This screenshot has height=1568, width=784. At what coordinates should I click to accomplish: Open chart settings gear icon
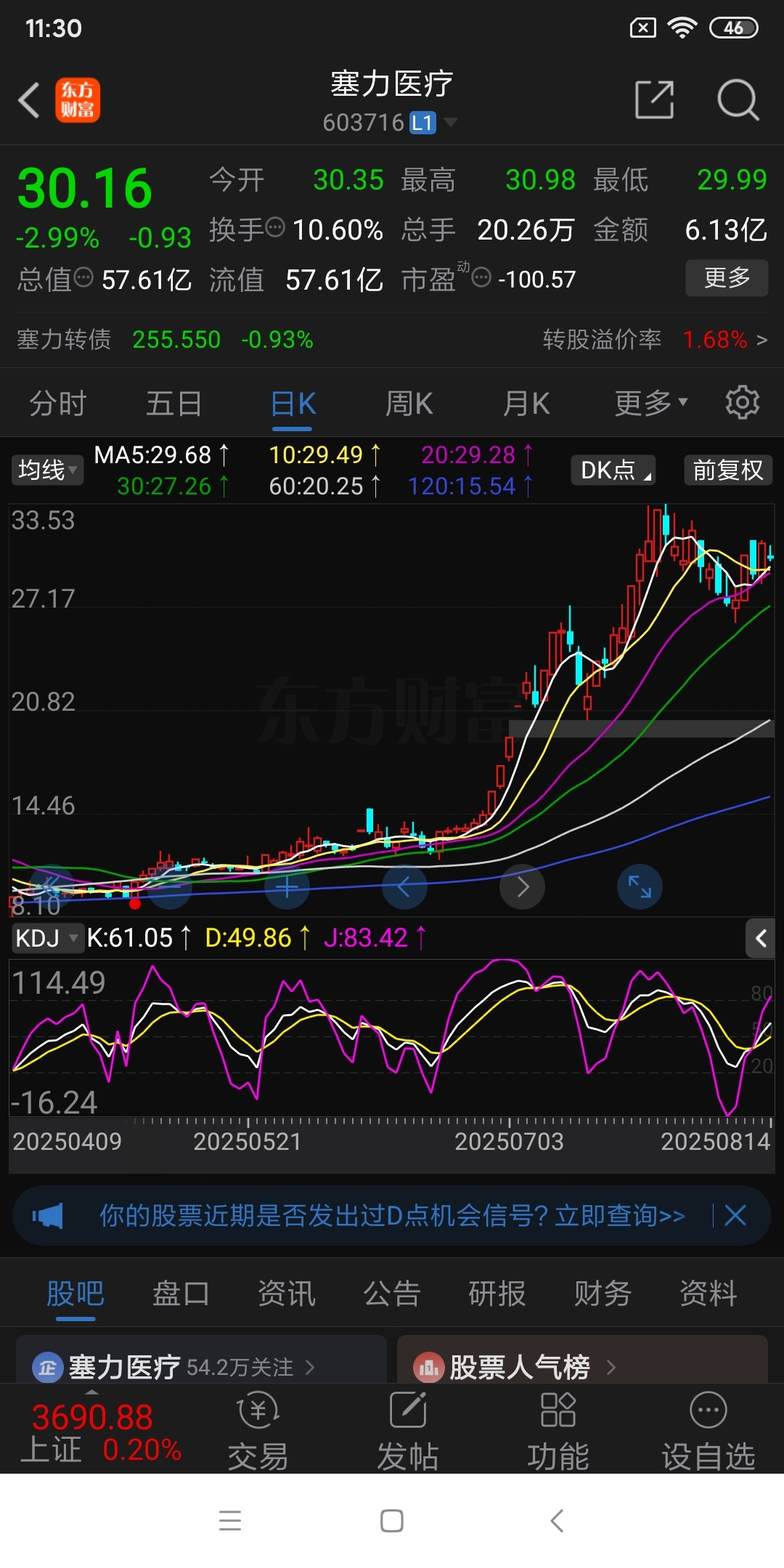pyautogui.click(x=743, y=402)
